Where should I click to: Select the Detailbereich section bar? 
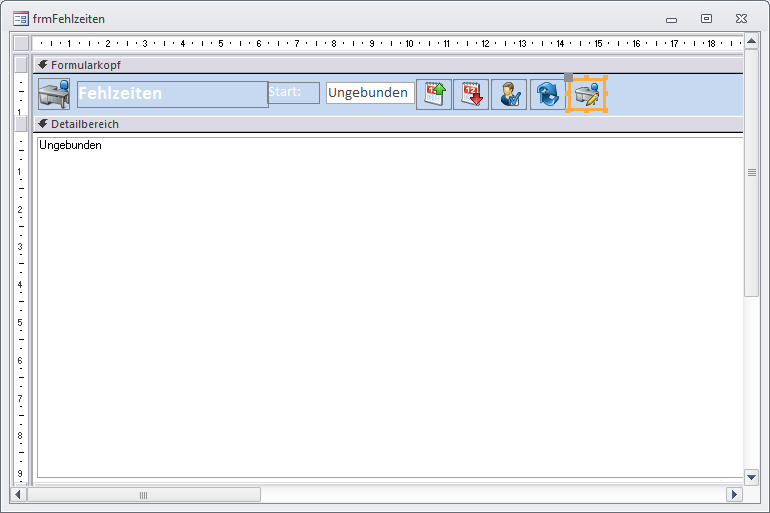pyautogui.click(x=390, y=124)
